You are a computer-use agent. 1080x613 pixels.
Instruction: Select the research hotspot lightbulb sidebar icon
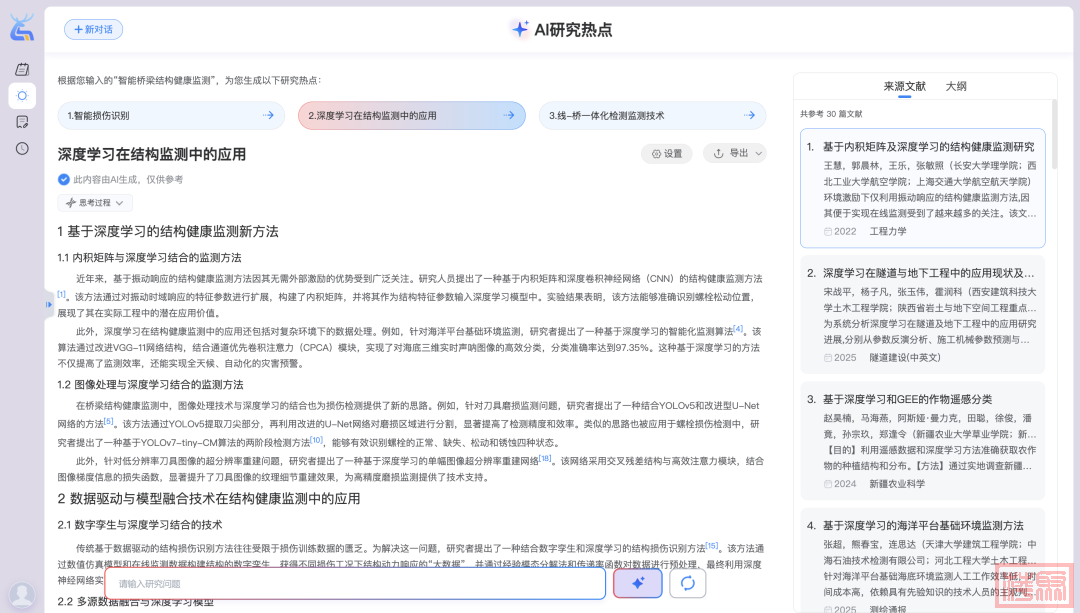(x=22, y=96)
